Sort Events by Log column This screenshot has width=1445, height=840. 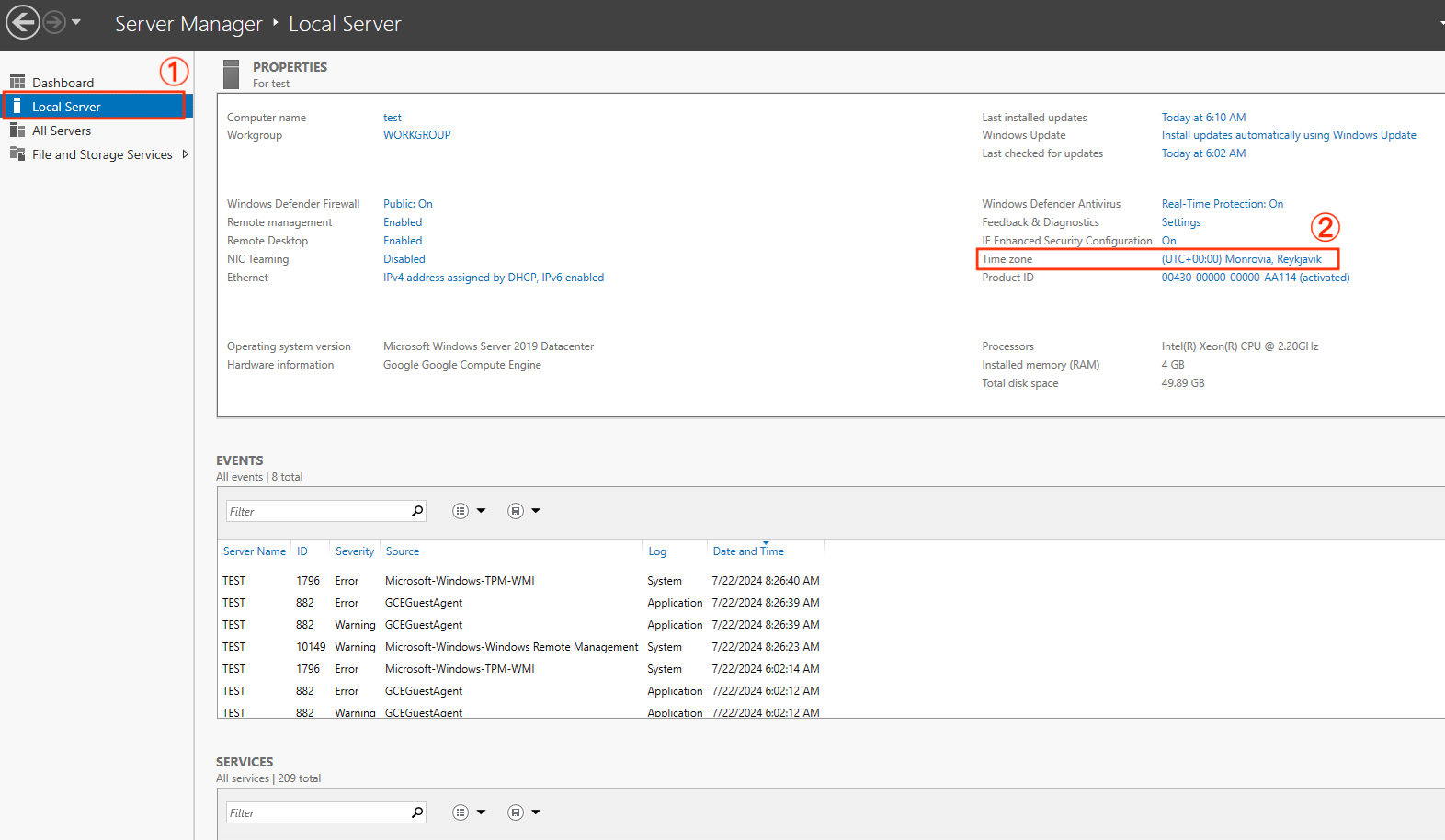(657, 551)
